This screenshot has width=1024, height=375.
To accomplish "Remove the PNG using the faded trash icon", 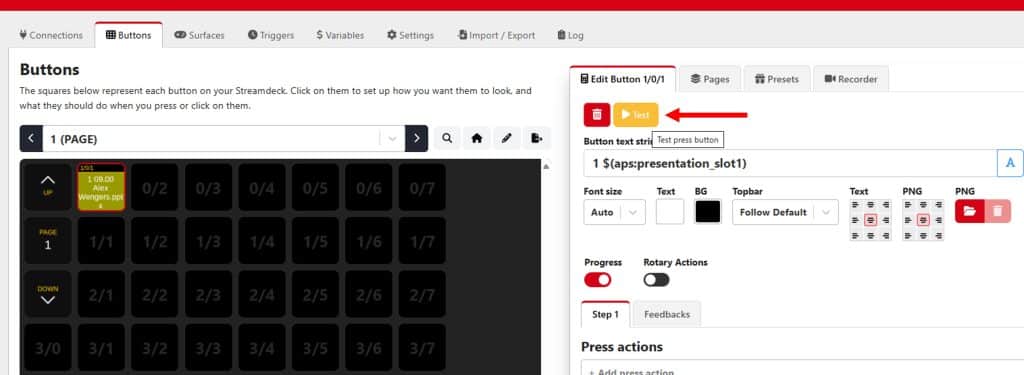I will pyautogui.click(x=997, y=212).
